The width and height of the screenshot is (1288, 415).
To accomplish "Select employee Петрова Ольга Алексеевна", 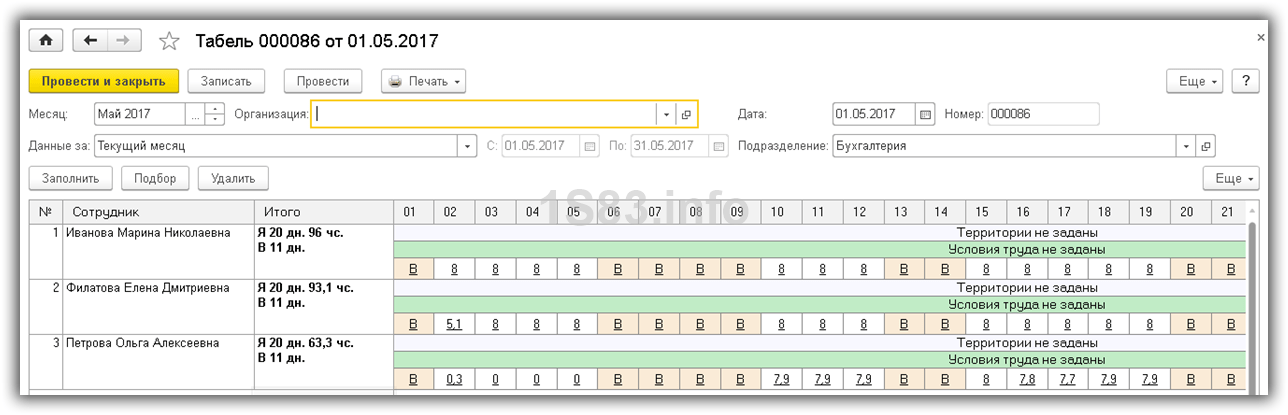I will point(141,343).
